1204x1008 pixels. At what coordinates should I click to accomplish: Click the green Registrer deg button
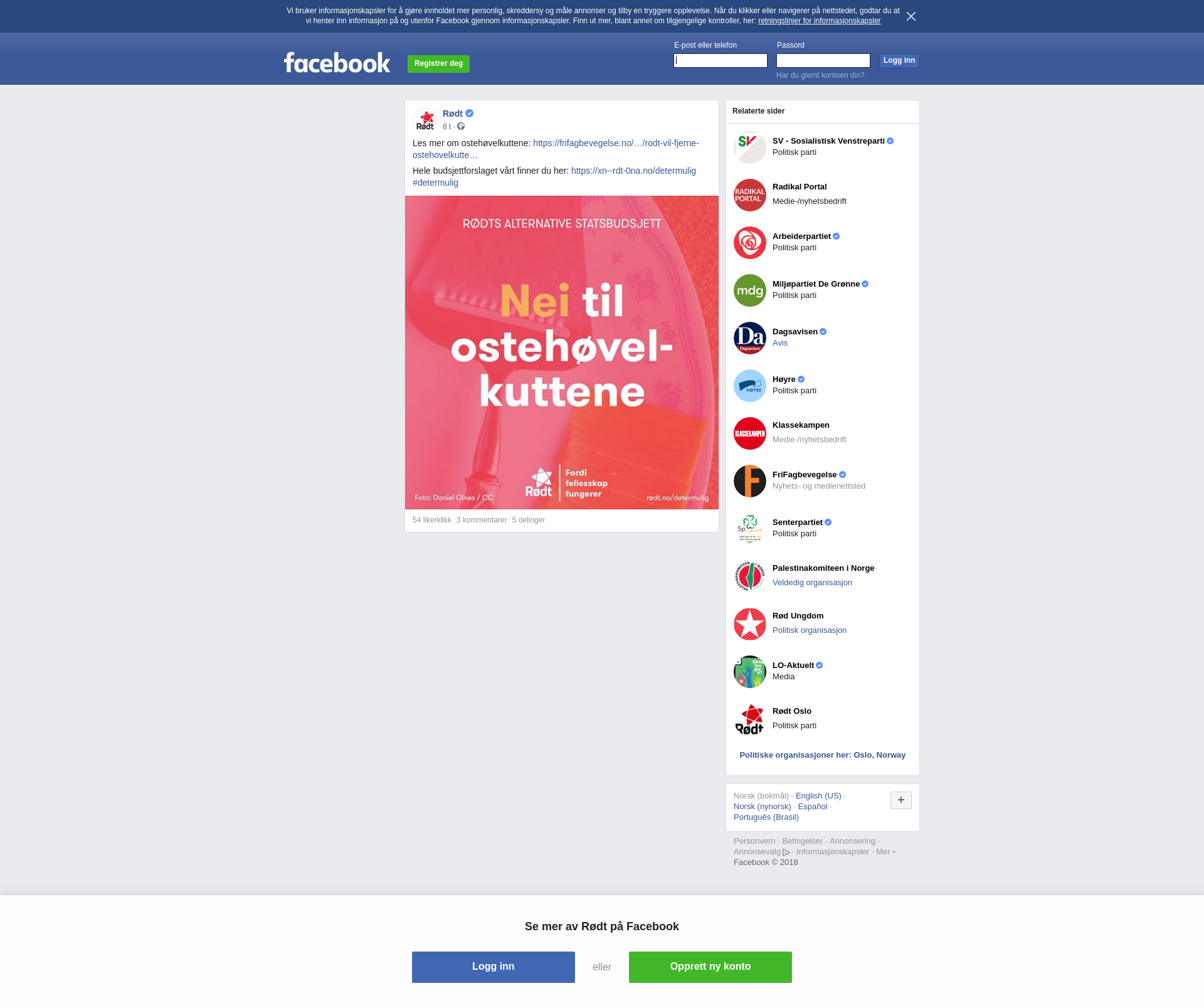438,63
